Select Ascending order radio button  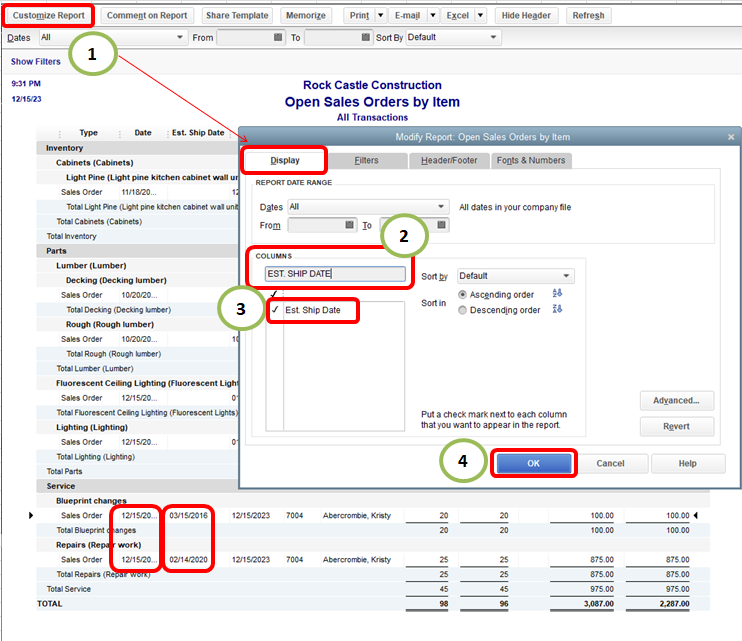pos(462,294)
